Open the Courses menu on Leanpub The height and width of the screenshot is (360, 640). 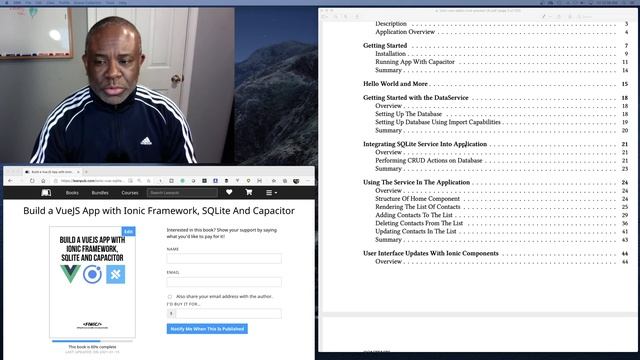(130, 193)
